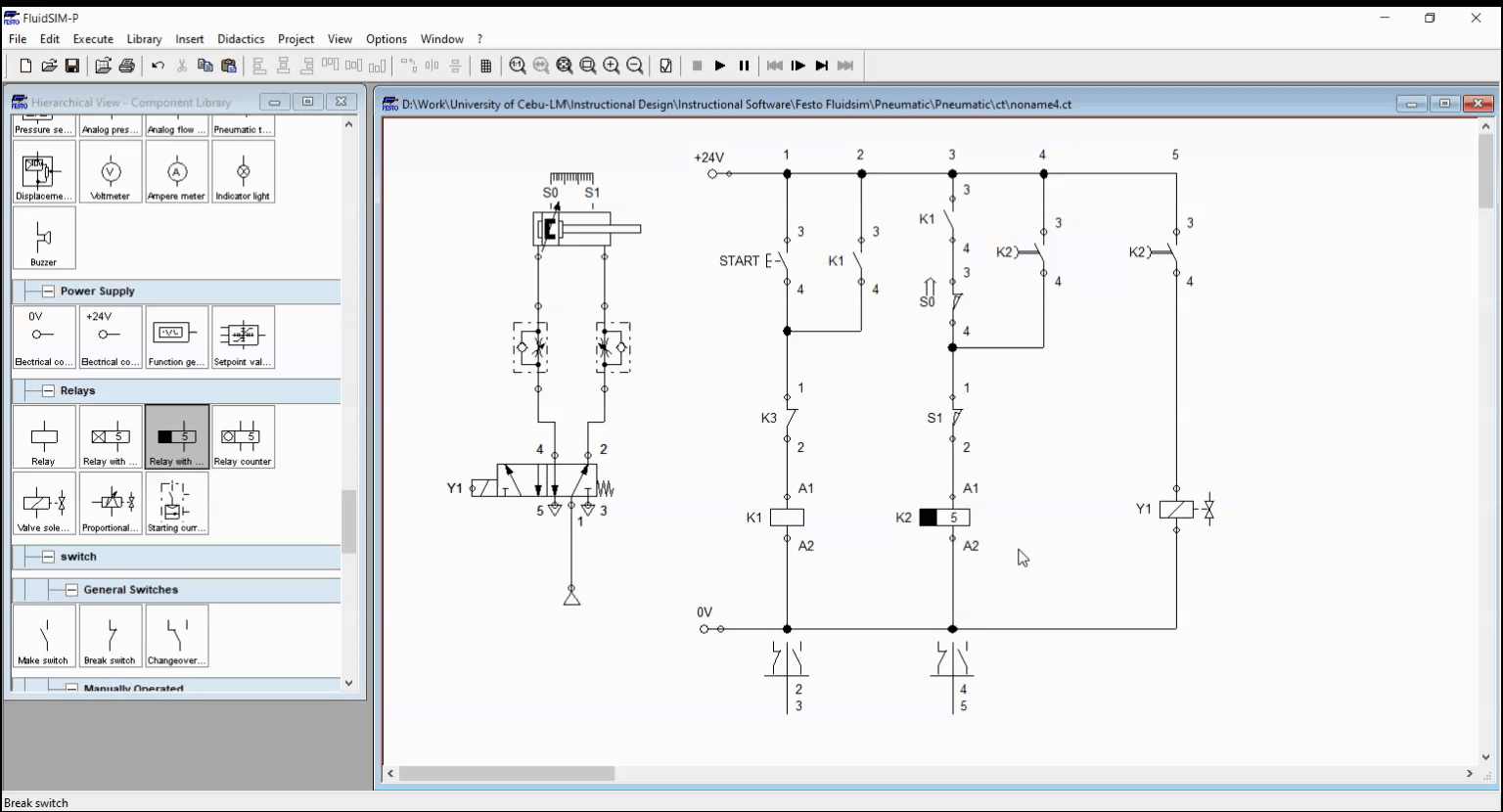Copy selected components
The width and height of the screenshot is (1503, 812).
(x=205, y=66)
